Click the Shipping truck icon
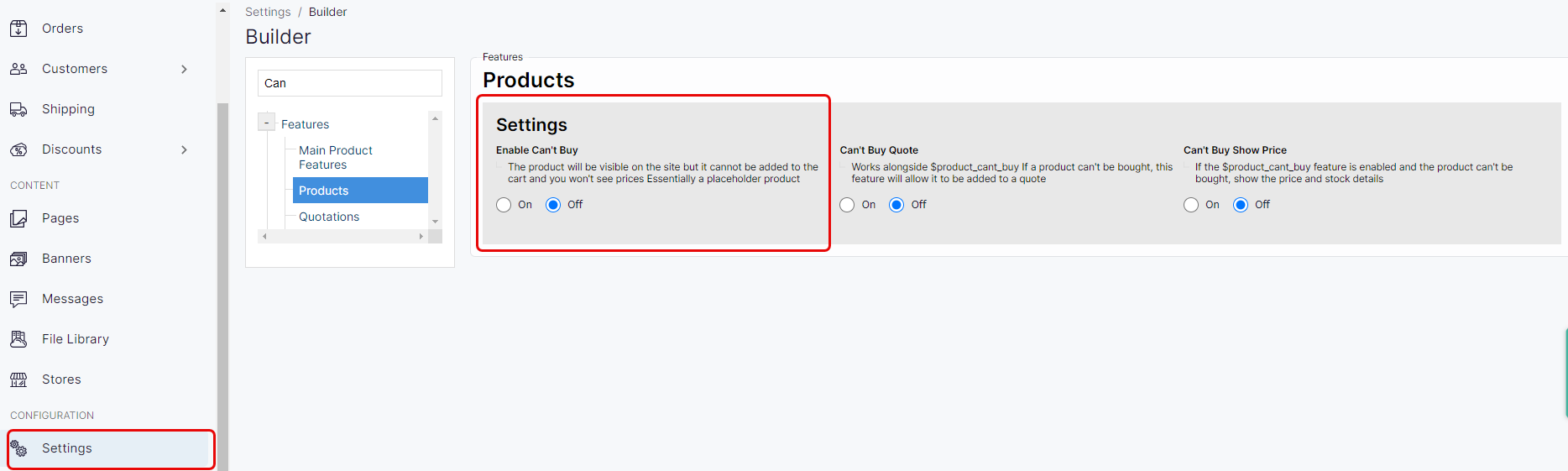1568x471 pixels. (18, 109)
